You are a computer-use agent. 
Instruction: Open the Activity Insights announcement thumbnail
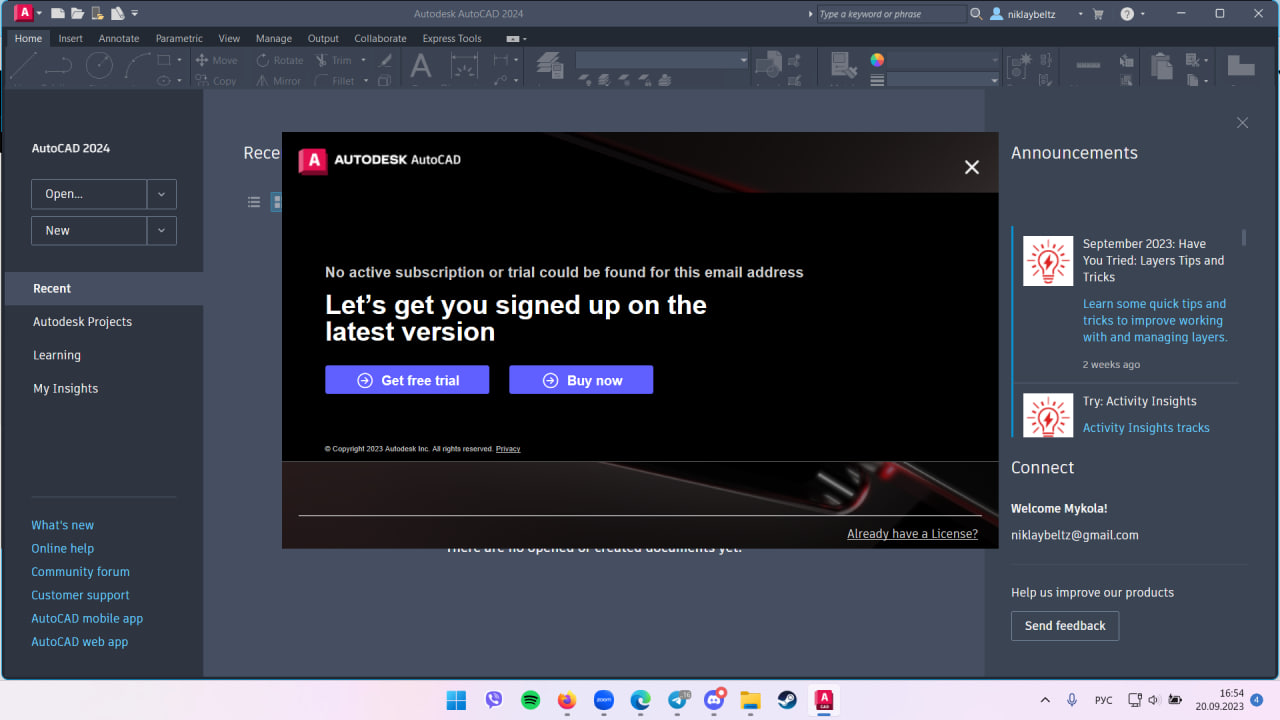[1048, 415]
